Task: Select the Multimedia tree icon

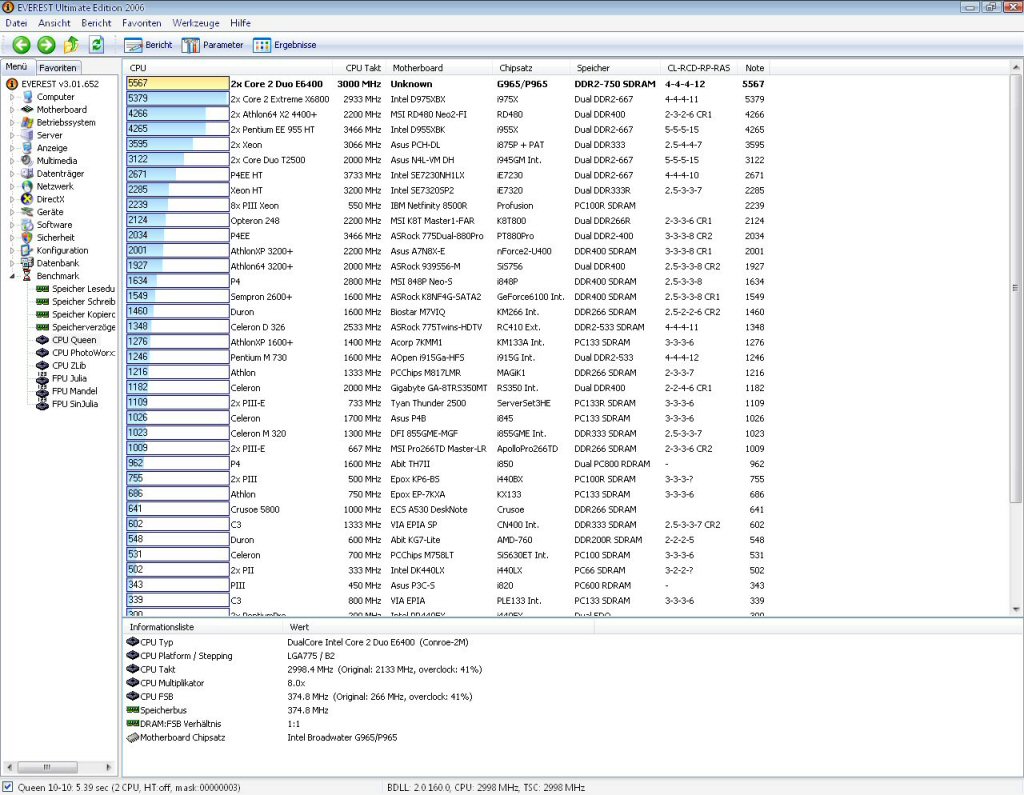Action: (27, 161)
